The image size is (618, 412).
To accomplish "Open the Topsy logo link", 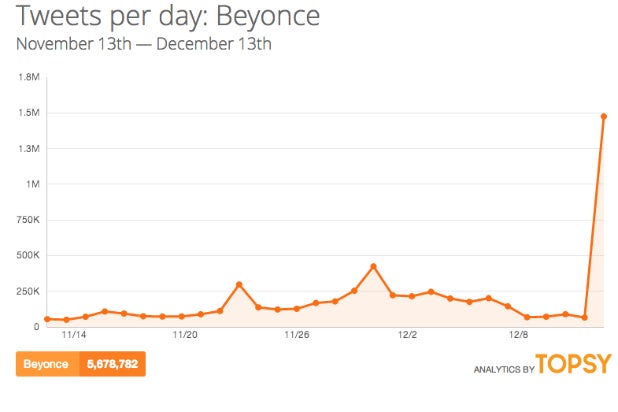I will coord(571,365).
